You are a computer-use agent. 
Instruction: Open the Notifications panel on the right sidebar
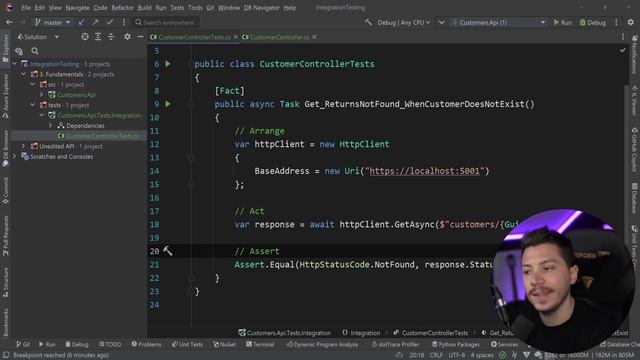pos(635,54)
